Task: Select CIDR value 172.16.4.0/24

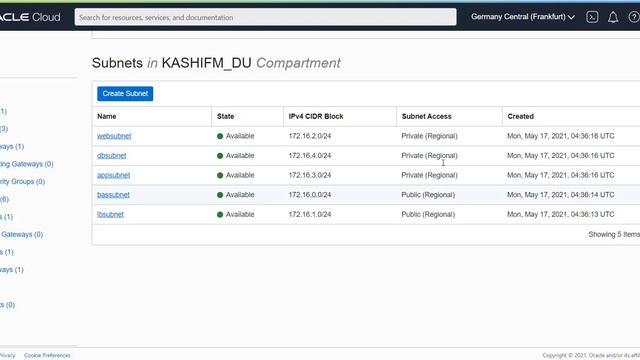Action: [310, 156]
